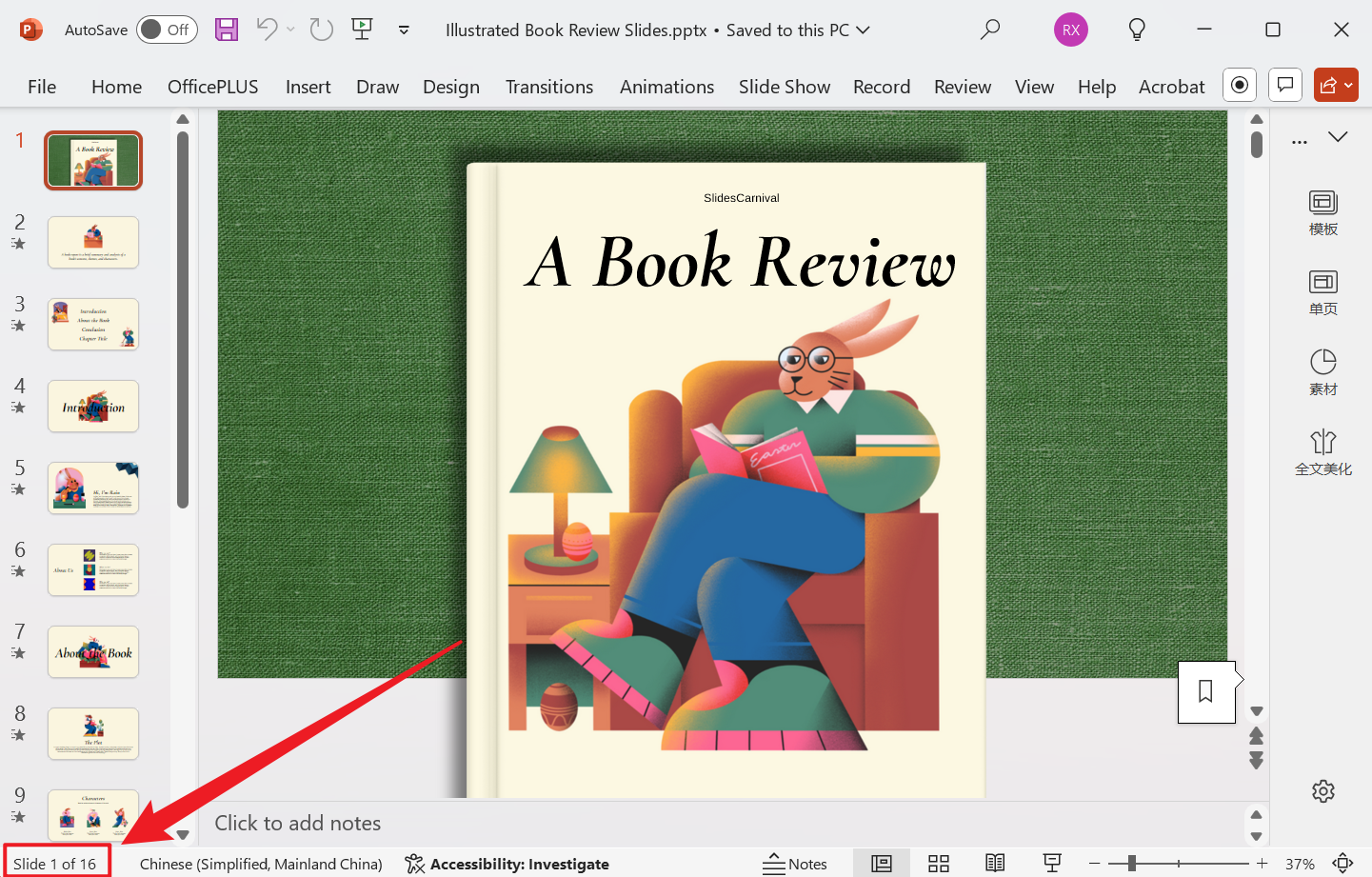Screen dimensions: 1372x877
Task: Open the search magnifier icon
Action: pos(990,30)
